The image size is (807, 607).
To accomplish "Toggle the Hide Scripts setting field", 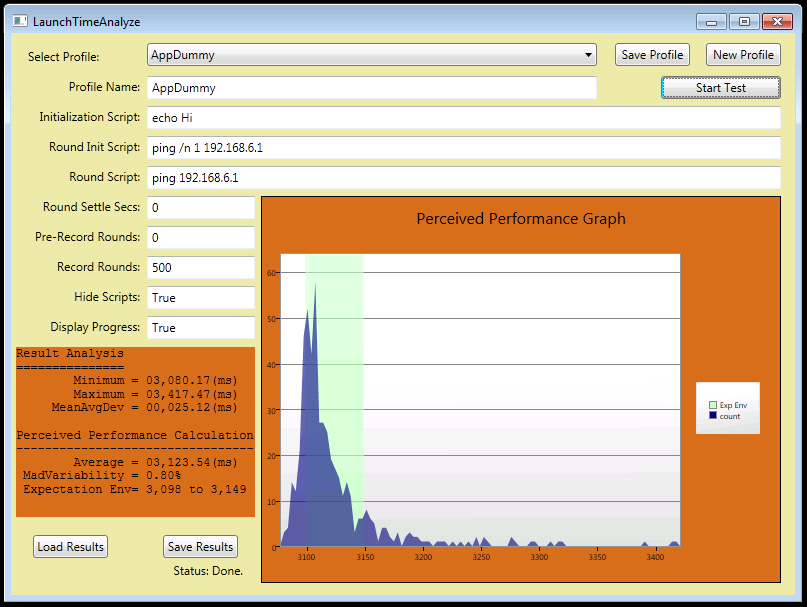I will [x=200, y=298].
